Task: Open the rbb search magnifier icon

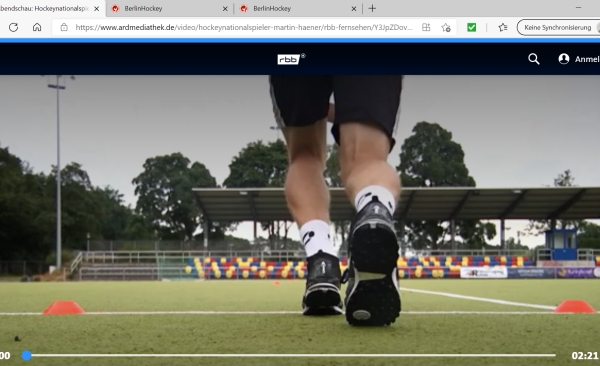Action: coord(534,59)
